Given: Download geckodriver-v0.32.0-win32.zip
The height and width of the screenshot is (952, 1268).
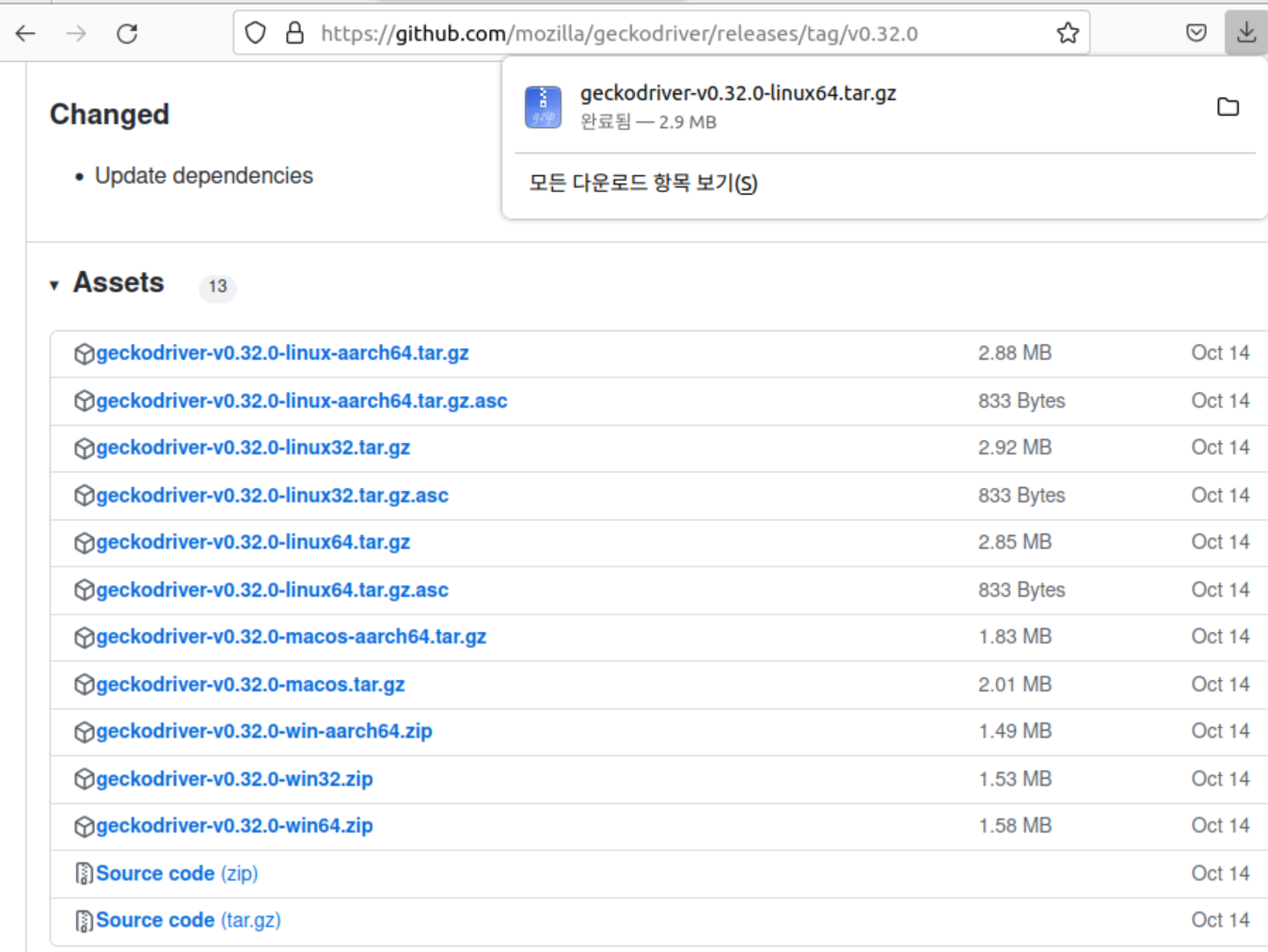Looking at the screenshot, I should tap(234, 779).
